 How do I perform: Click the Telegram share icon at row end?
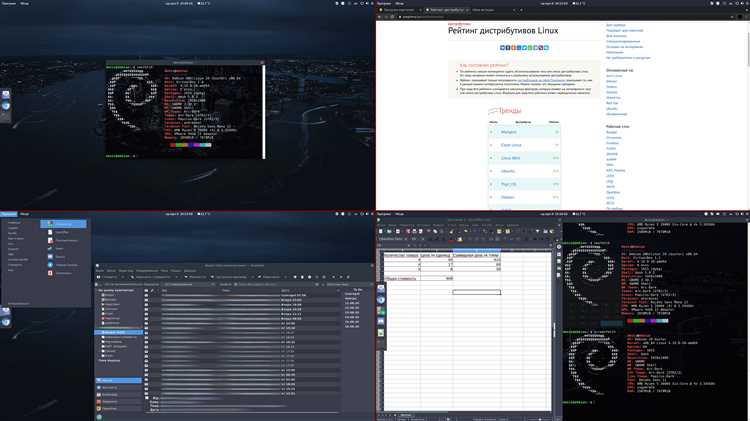(x=546, y=48)
